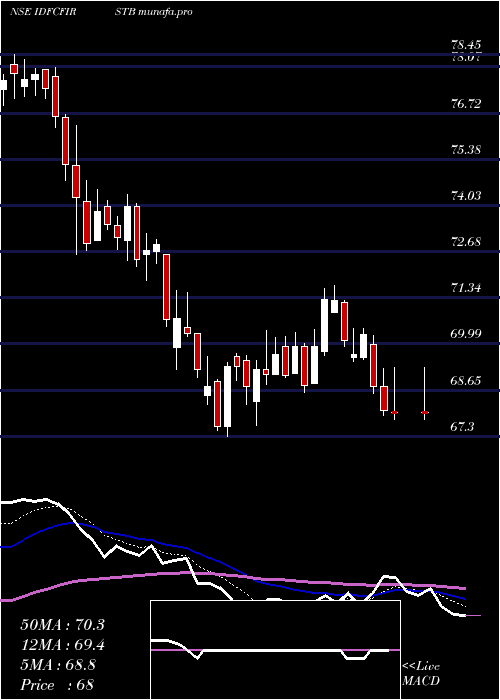The height and width of the screenshot is (700, 500).
Task: Click the Price : 68 readout
Action: coord(57,685)
